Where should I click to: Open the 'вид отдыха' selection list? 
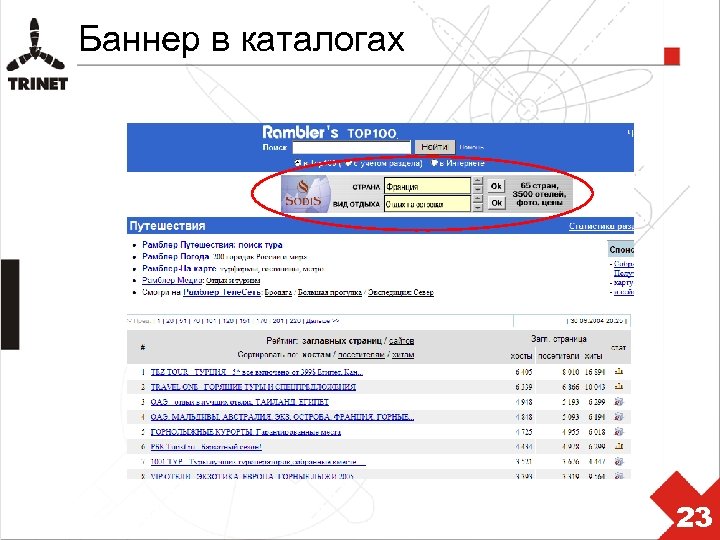coord(427,204)
